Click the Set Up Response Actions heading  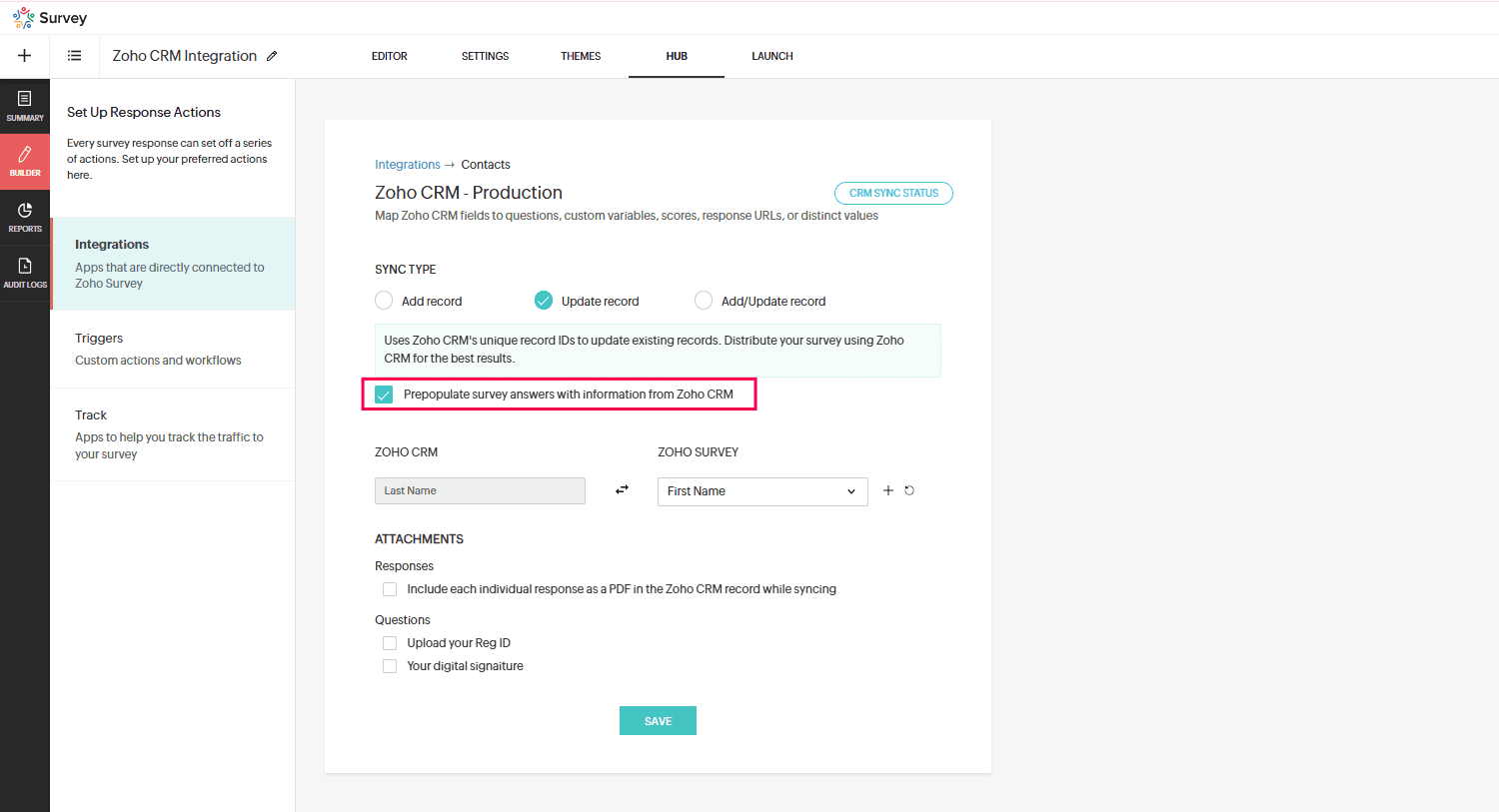[x=144, y=112]
